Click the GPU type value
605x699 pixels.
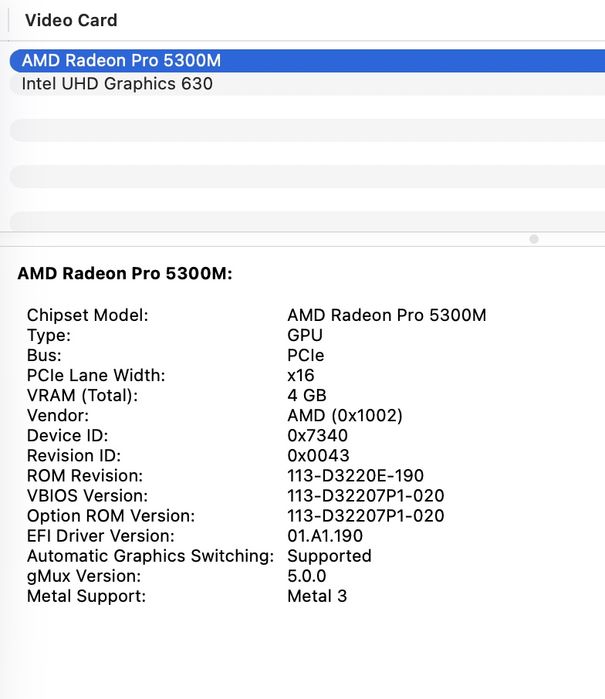point(305,335)
